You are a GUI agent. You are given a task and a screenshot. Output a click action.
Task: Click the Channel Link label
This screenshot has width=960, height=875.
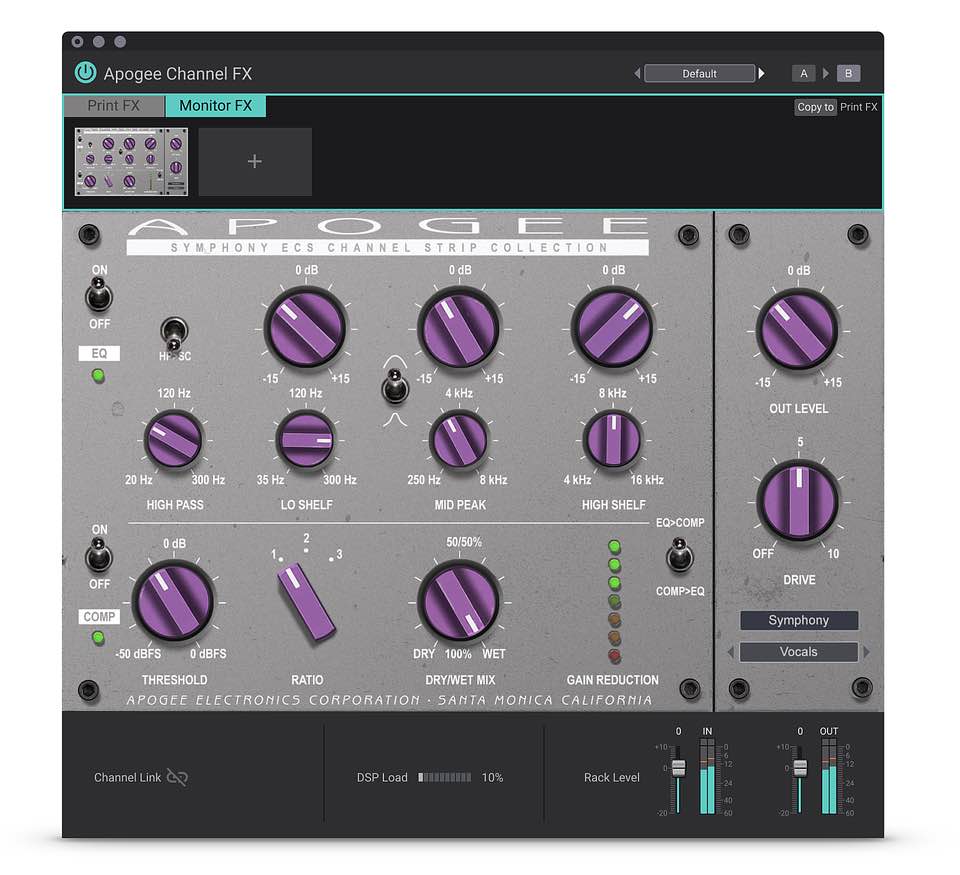point(127,778)
